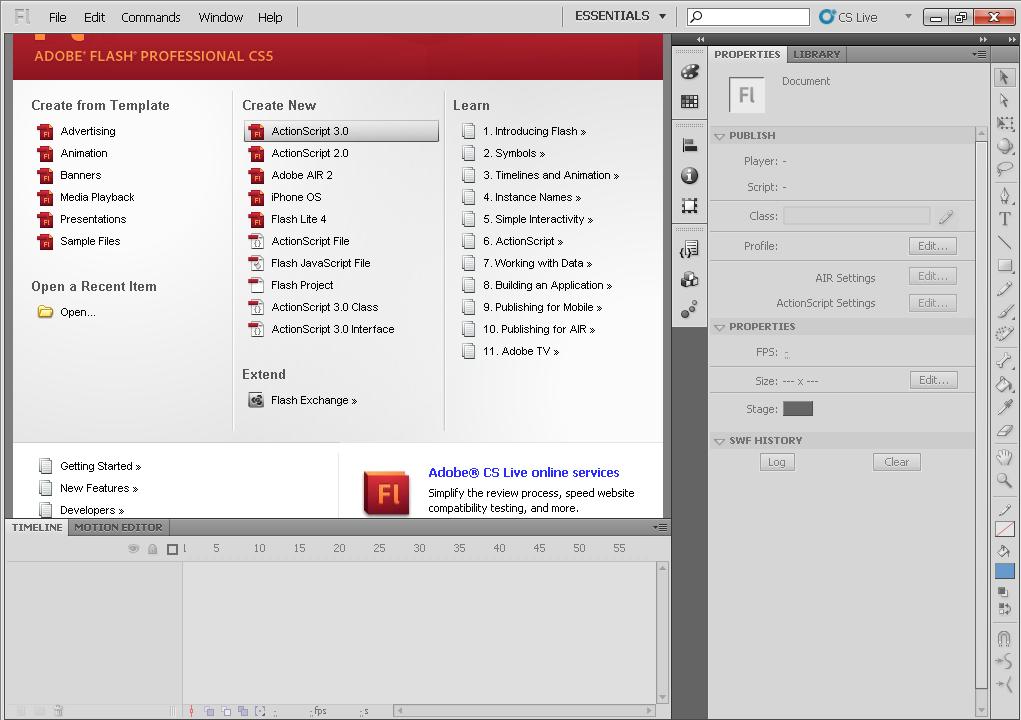Open the Motion Presets panel icon
The height and width of the screenshot is (720, 1021).
[690, 309]
